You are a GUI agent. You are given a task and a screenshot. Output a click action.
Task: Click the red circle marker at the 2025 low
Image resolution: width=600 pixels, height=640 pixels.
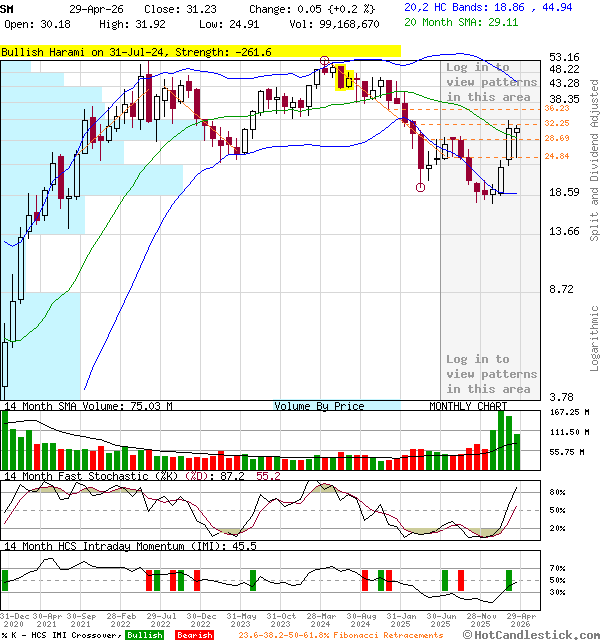pyautogui.click(x=421, y=187)
